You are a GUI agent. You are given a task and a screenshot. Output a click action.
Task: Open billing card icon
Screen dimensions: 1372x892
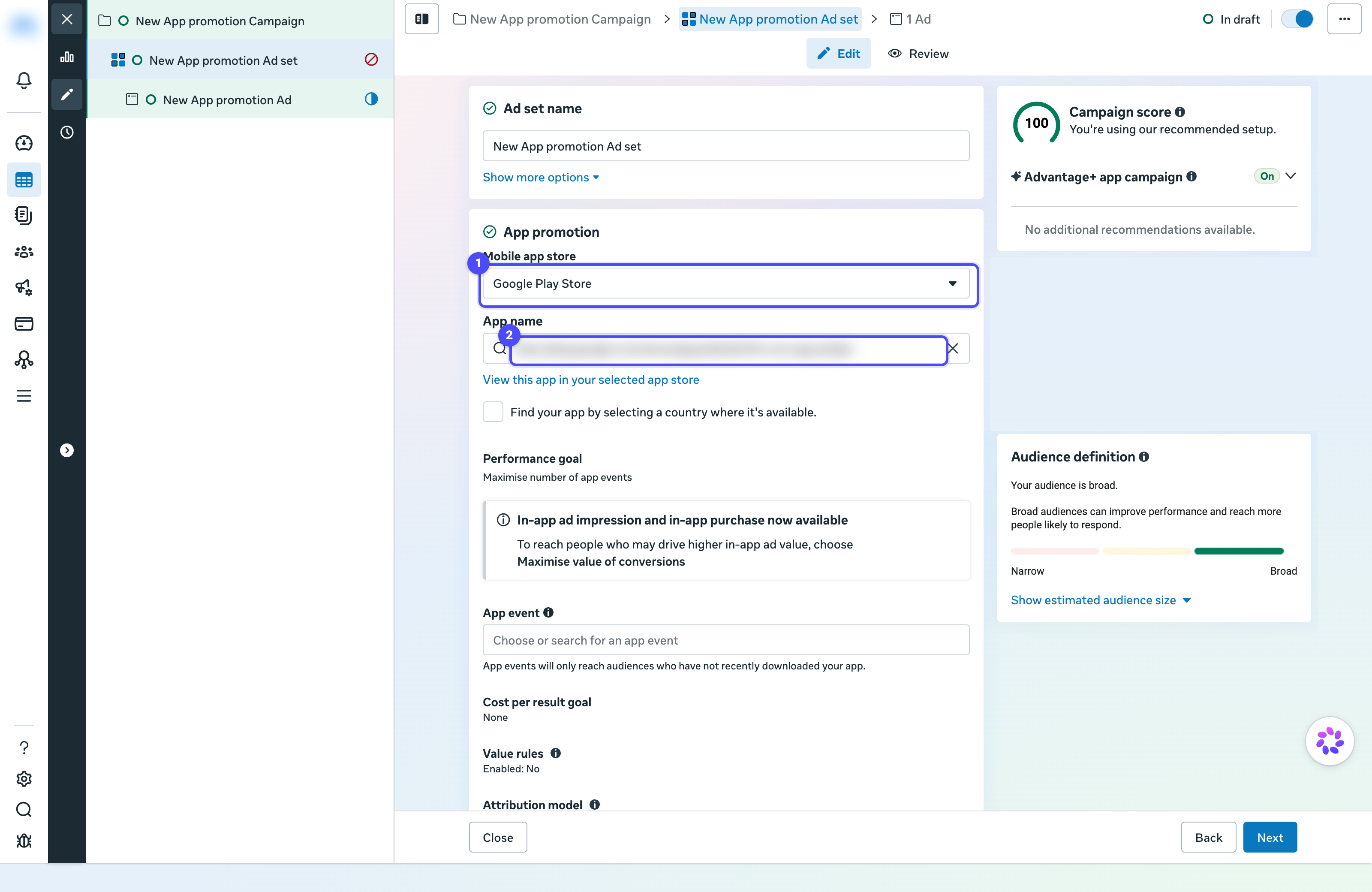(24, 323)
